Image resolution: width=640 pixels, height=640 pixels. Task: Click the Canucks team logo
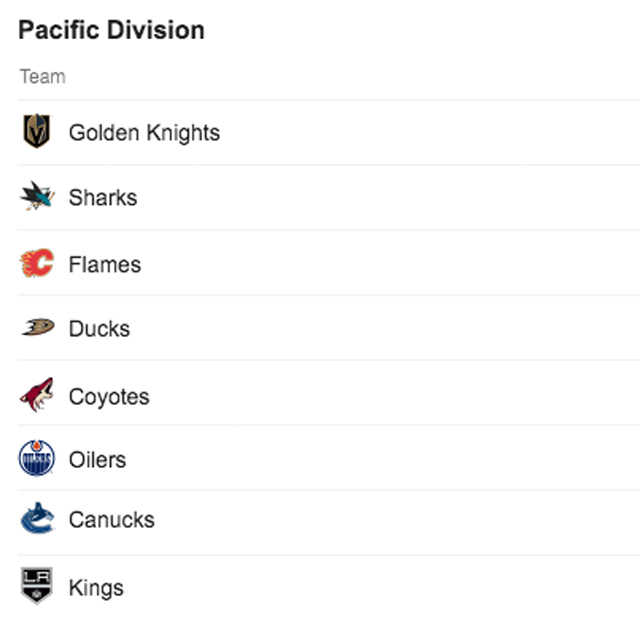[37, 519]
